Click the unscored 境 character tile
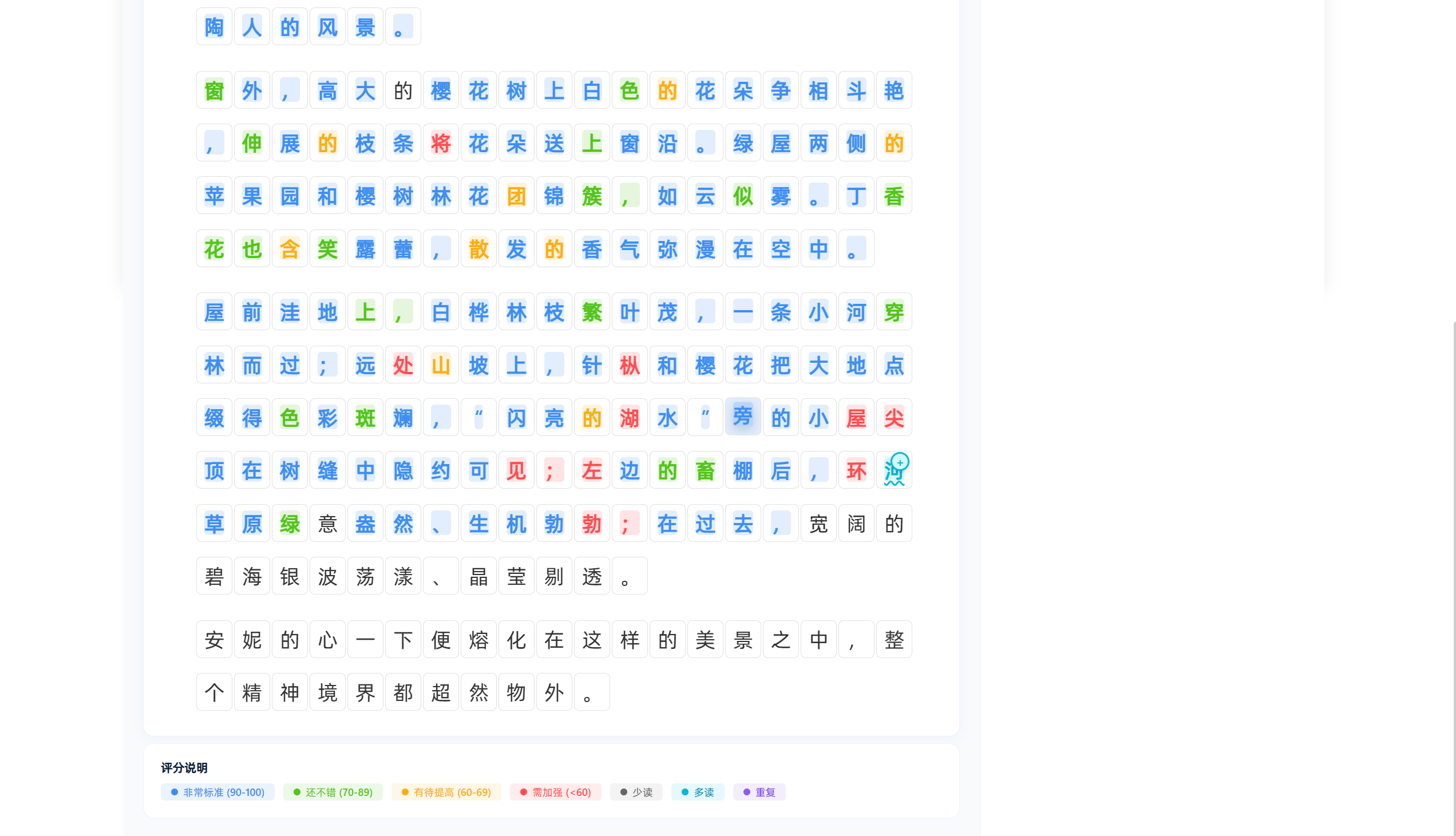Viewport: 1456px width, 836px height. click(327, 692)
